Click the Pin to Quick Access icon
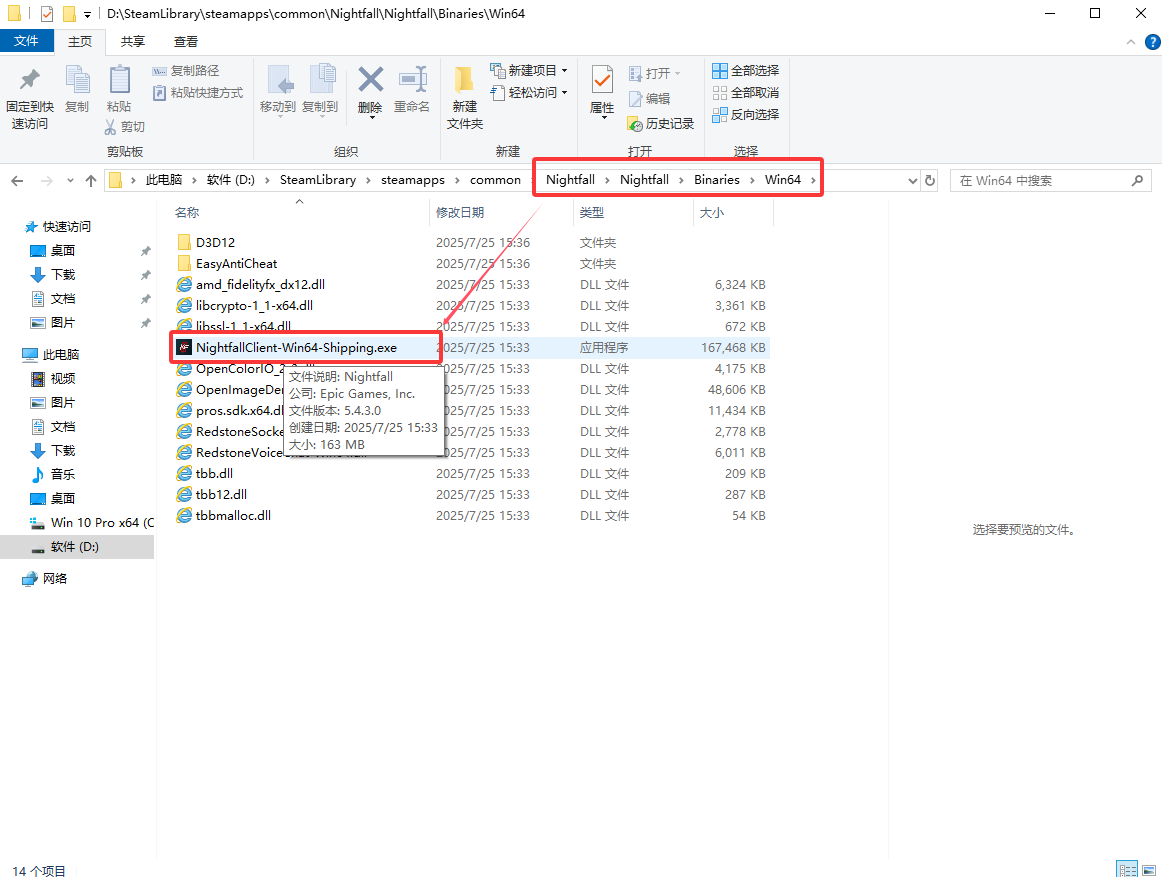 30,79
